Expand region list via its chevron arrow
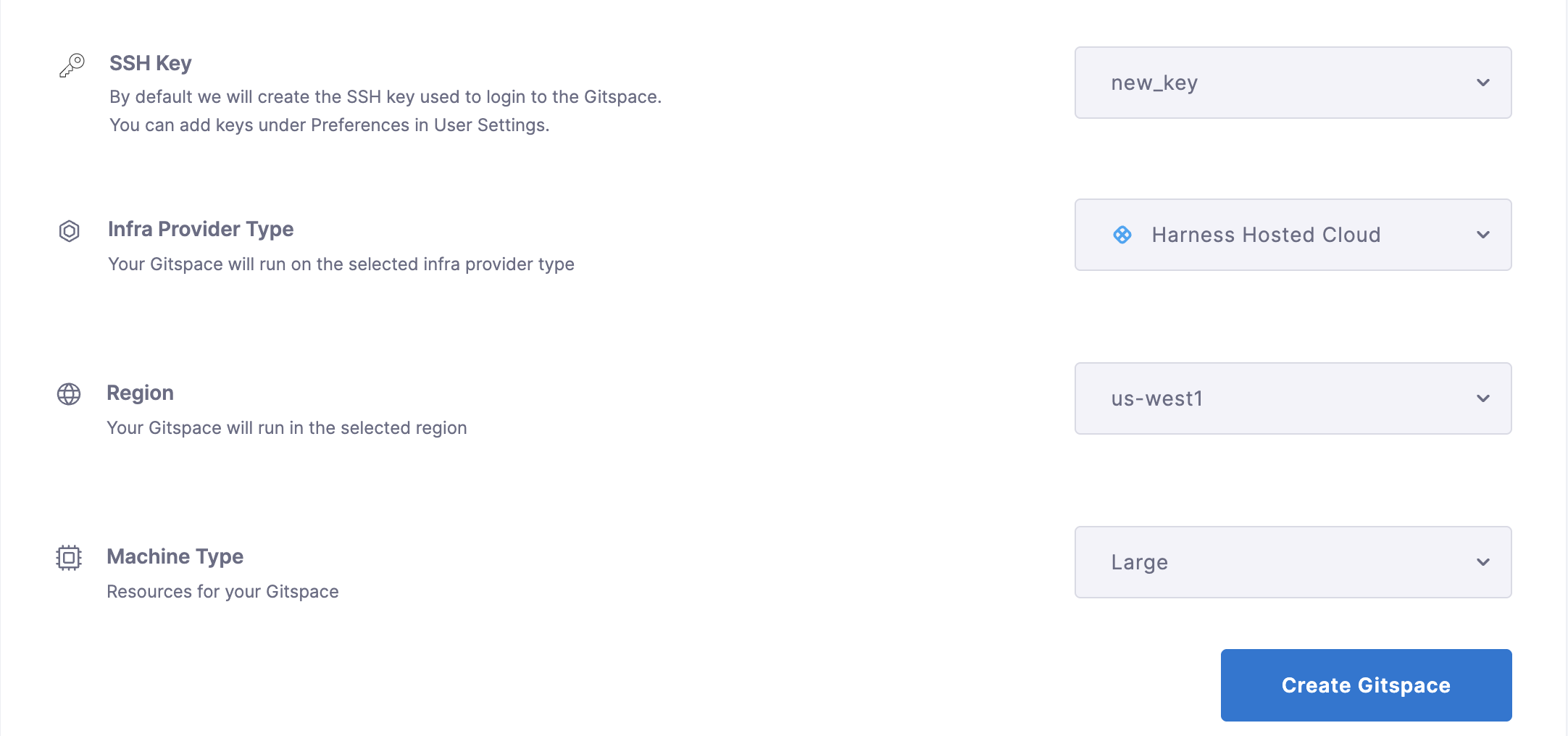This screenshot has height=736, width=1568. 1483,398
